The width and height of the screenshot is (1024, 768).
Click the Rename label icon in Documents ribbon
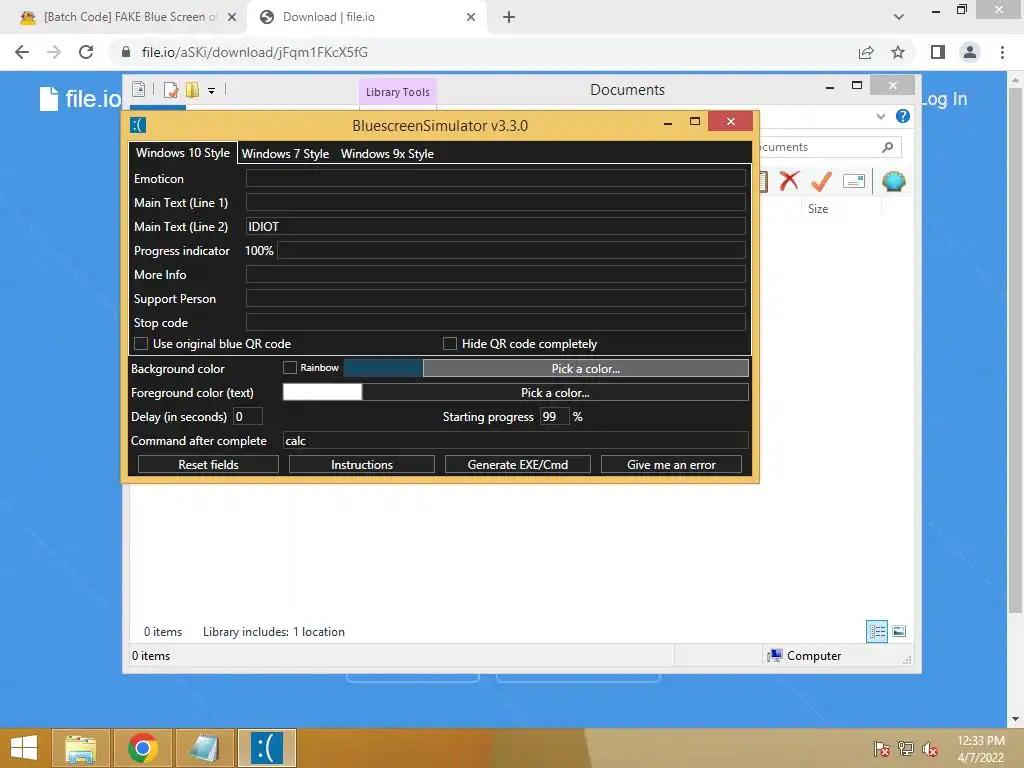tap(854, 181)
